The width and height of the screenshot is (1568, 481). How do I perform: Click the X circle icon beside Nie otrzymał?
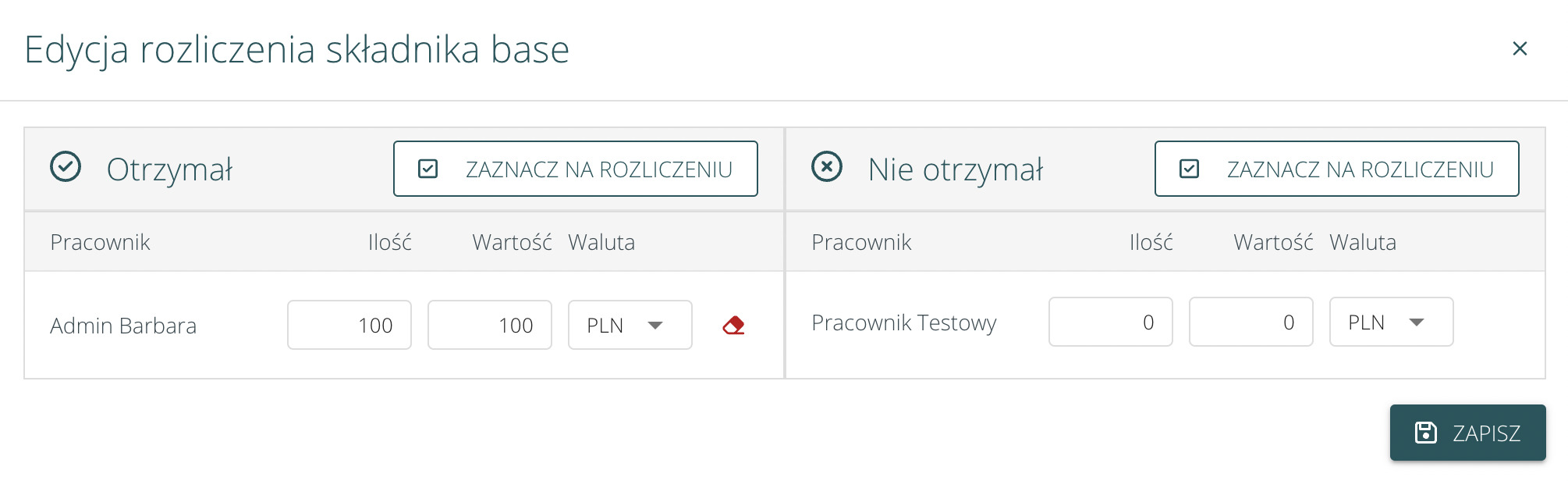coord(827,167)
